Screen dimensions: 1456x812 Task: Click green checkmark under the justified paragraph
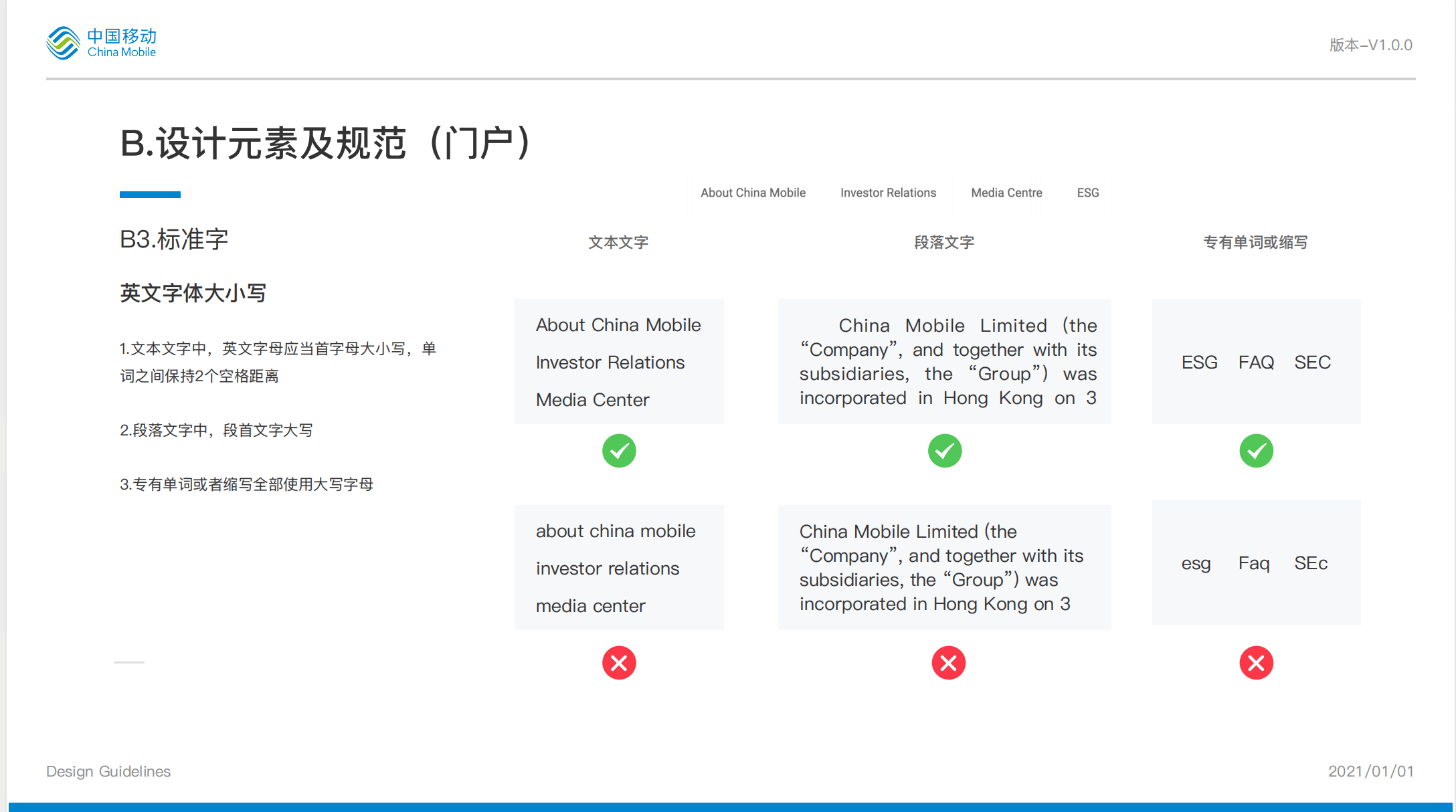945,451
